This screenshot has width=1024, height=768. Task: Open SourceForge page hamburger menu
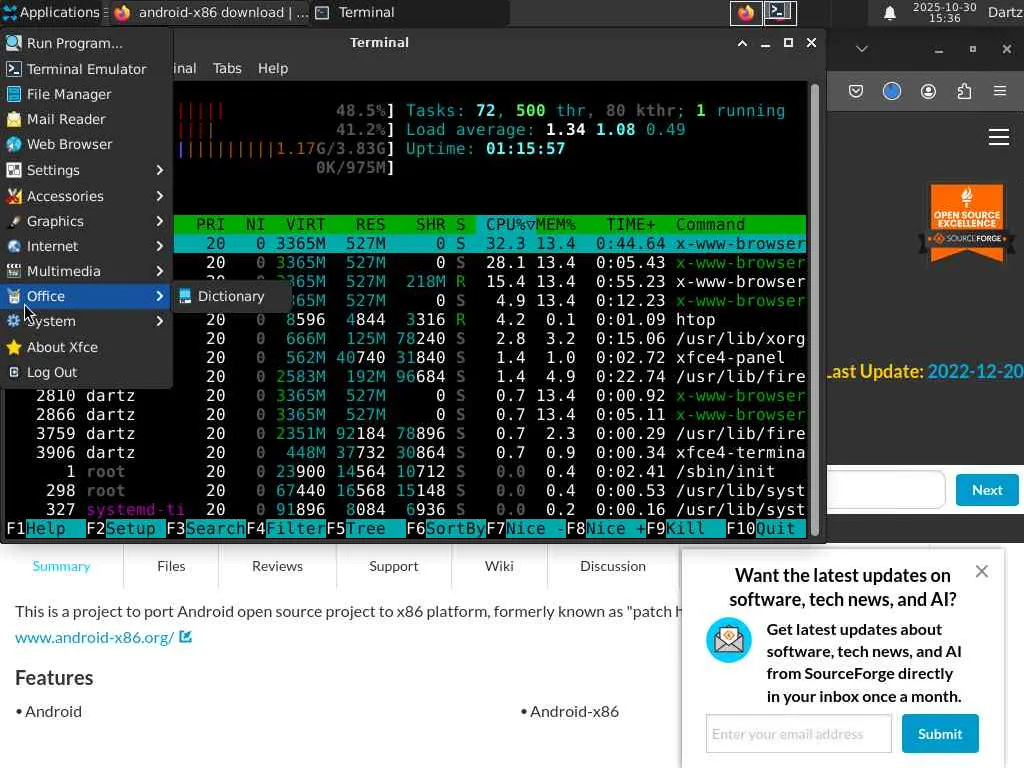click(999, 137)
